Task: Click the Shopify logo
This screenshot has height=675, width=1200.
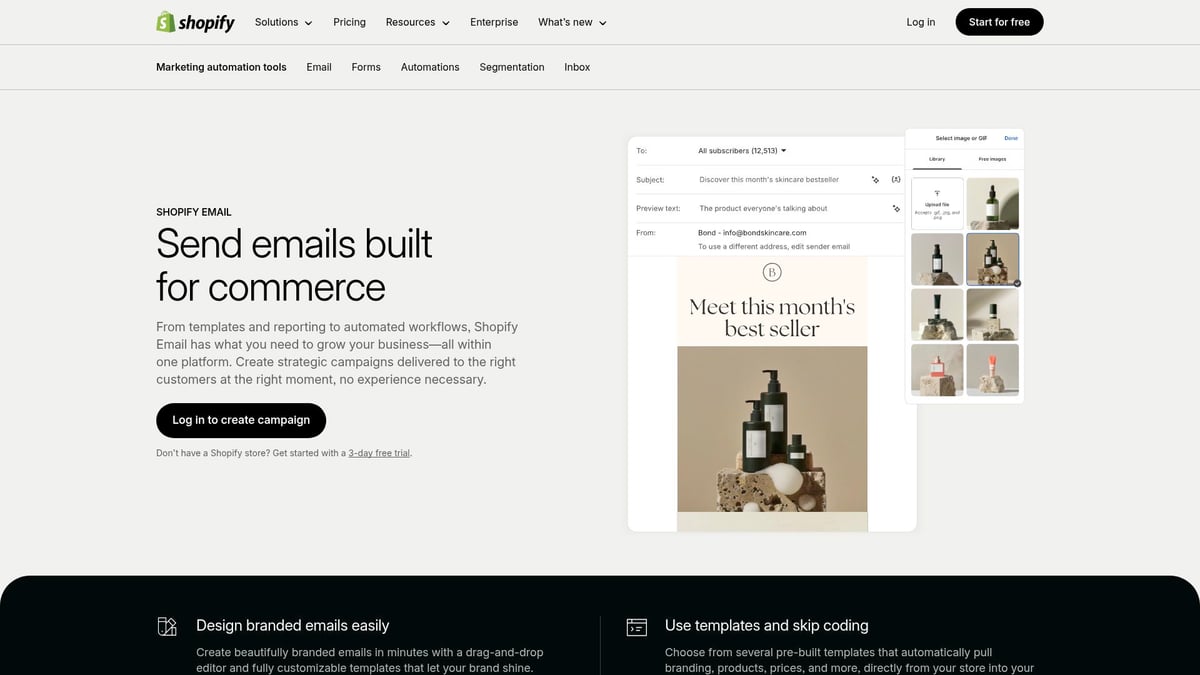Action: 196,21
